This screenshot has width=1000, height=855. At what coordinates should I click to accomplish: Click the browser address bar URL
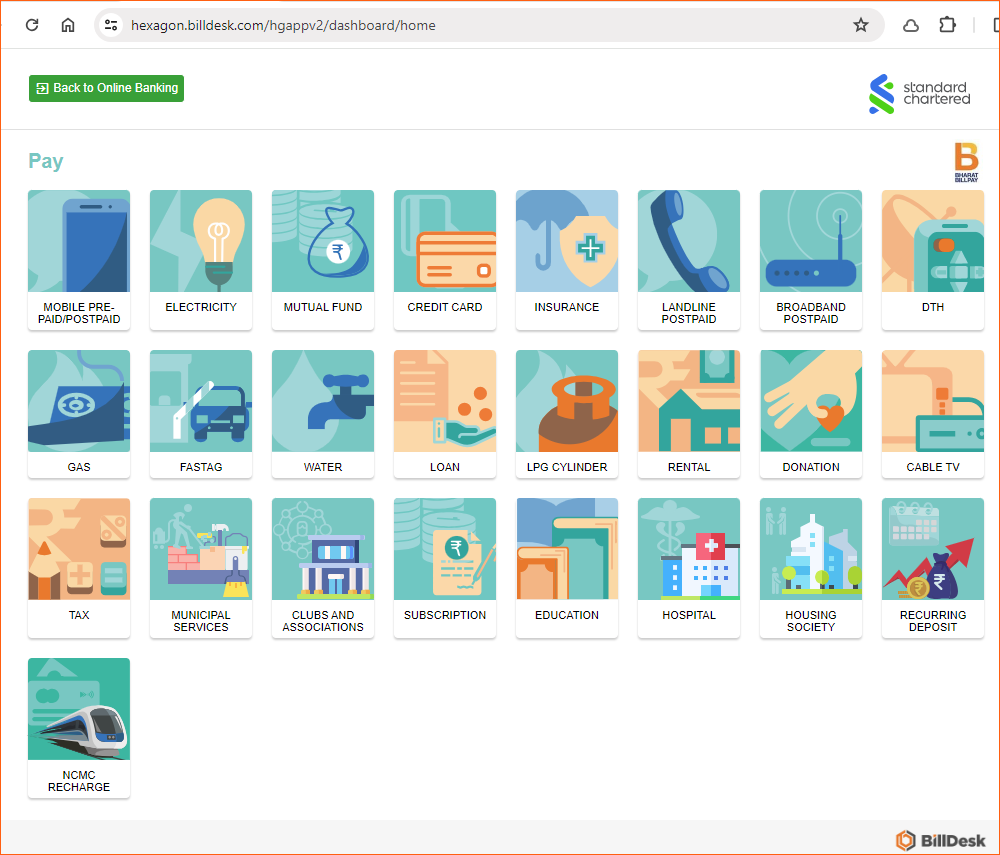point(283,25)
